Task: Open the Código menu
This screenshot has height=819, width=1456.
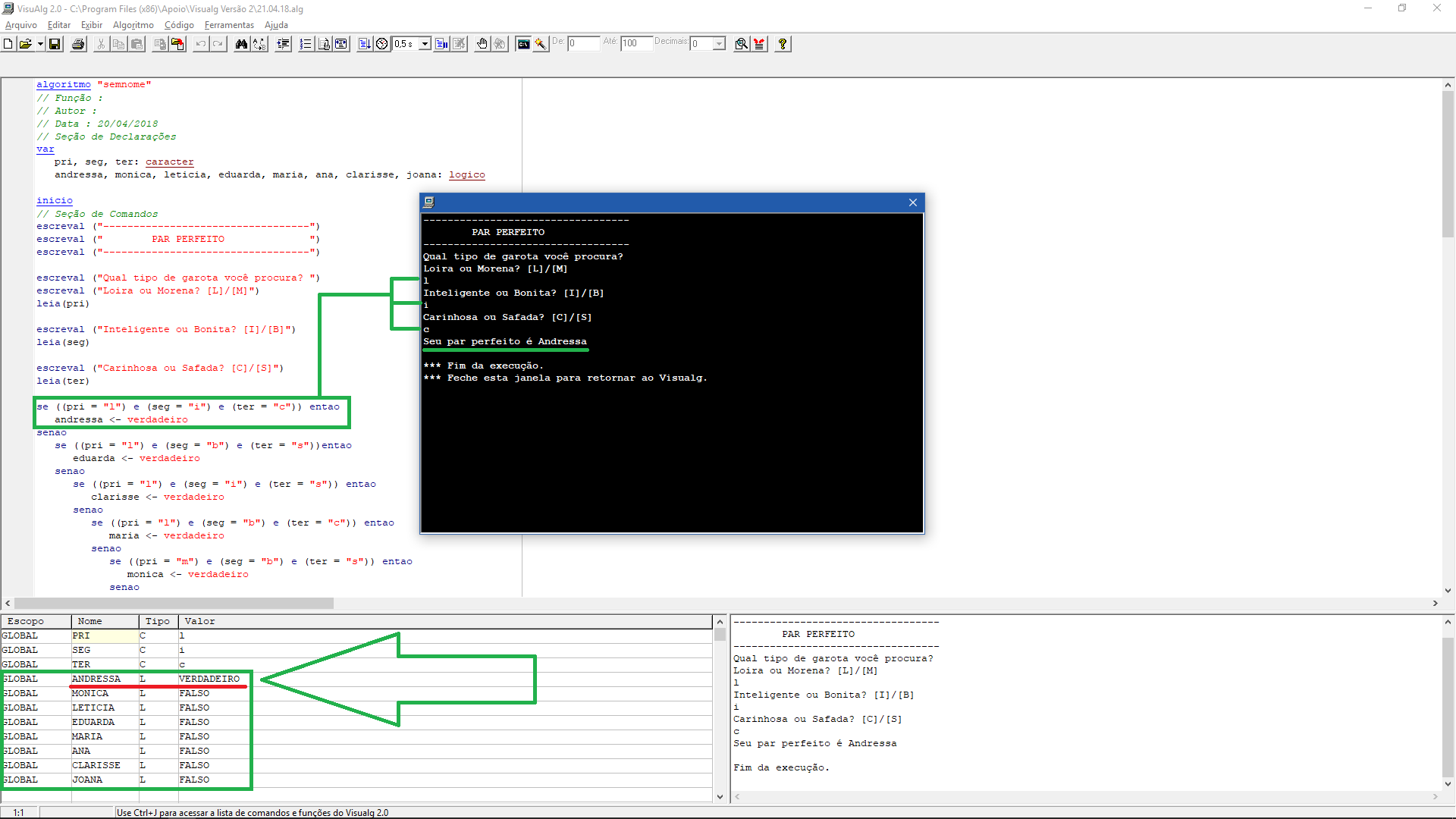Action: 180,25
